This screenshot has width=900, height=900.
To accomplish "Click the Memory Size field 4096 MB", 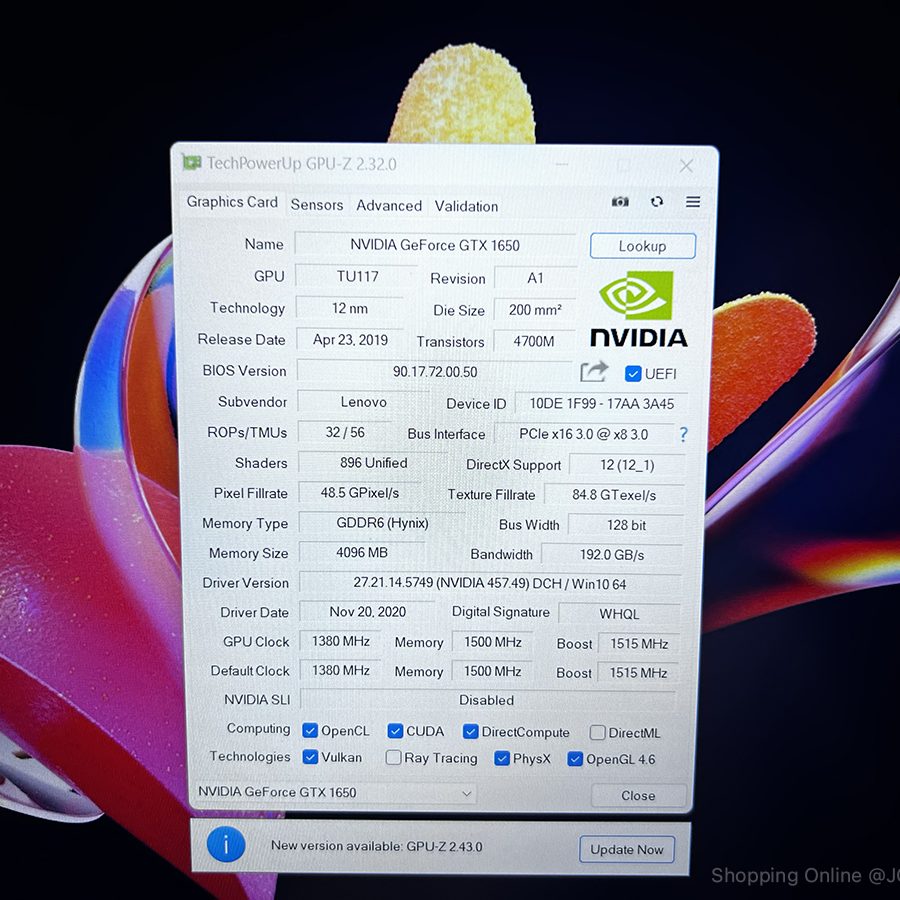I will point(362,553).
